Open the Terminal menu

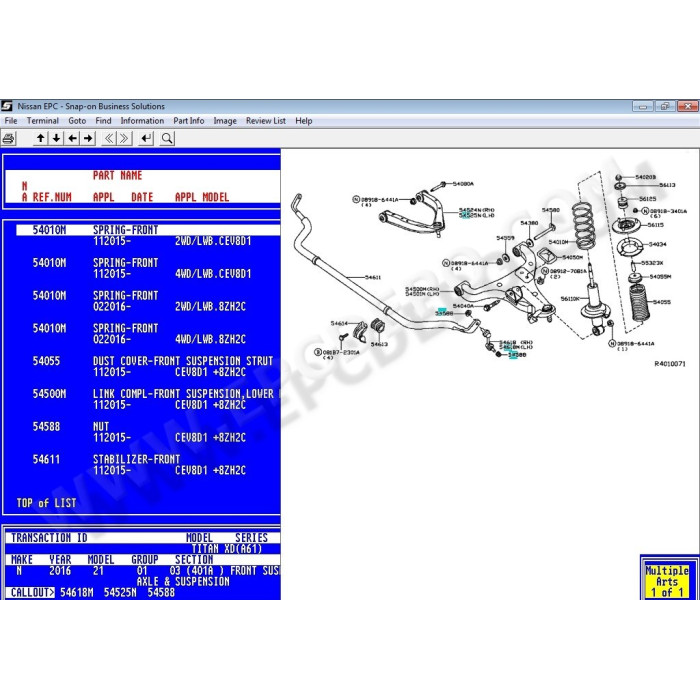tap(42, 121)
